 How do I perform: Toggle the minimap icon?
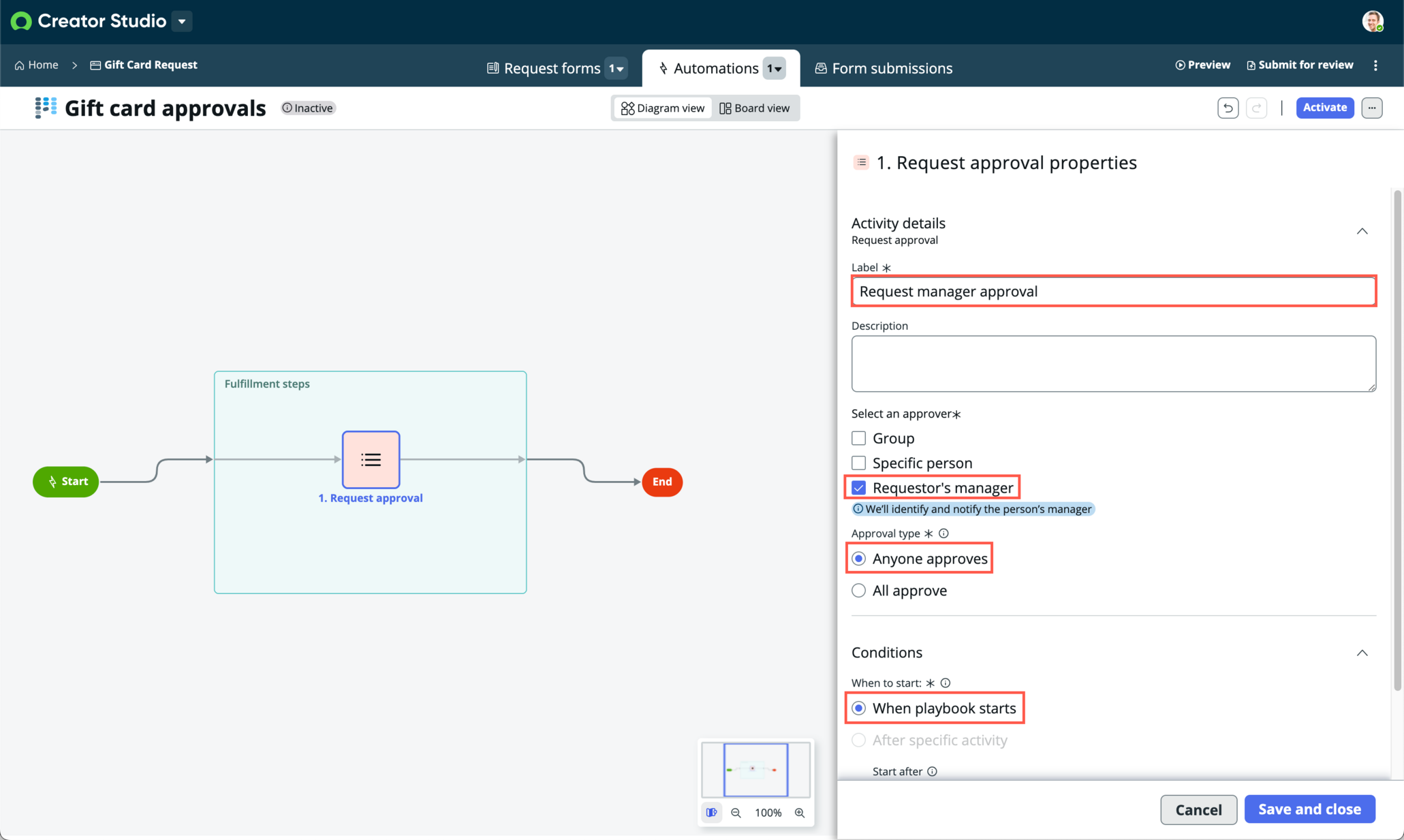712,812
